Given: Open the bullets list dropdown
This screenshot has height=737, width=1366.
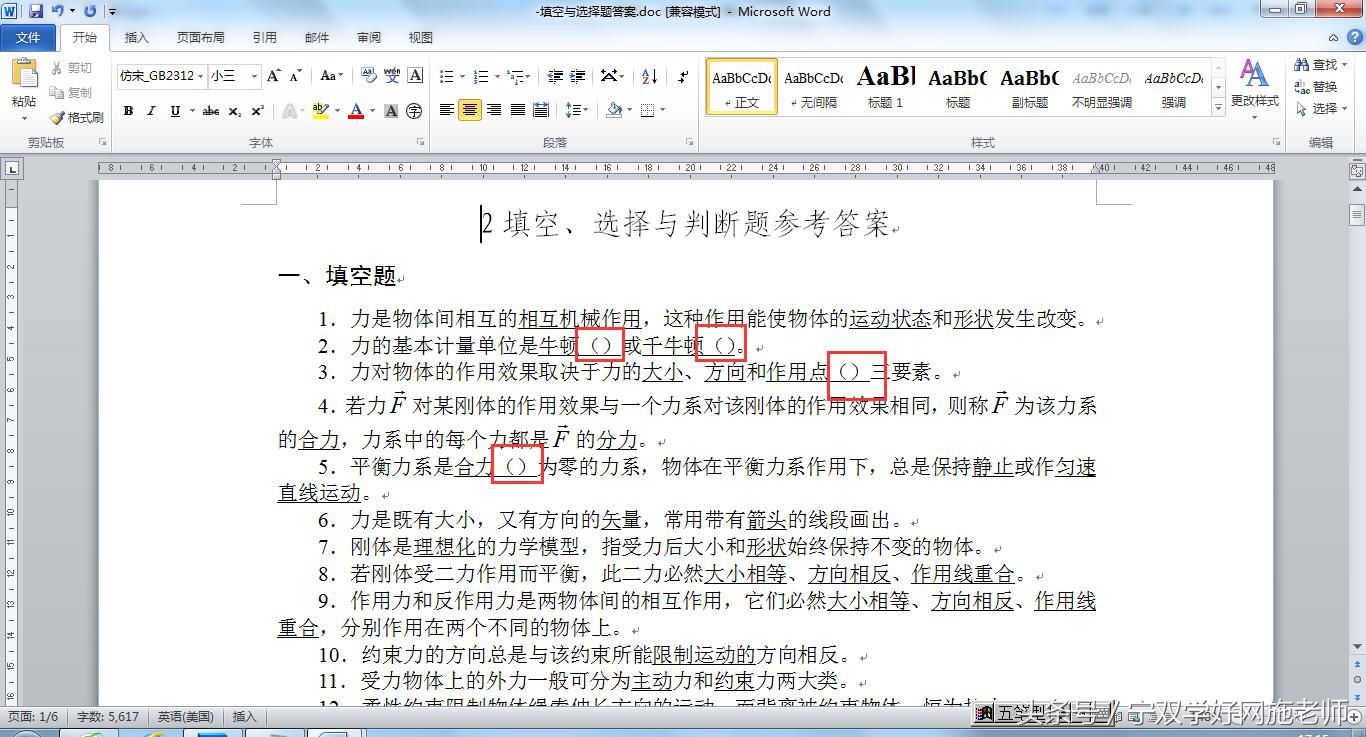Looking at the screenshot, I should point(463,76).
